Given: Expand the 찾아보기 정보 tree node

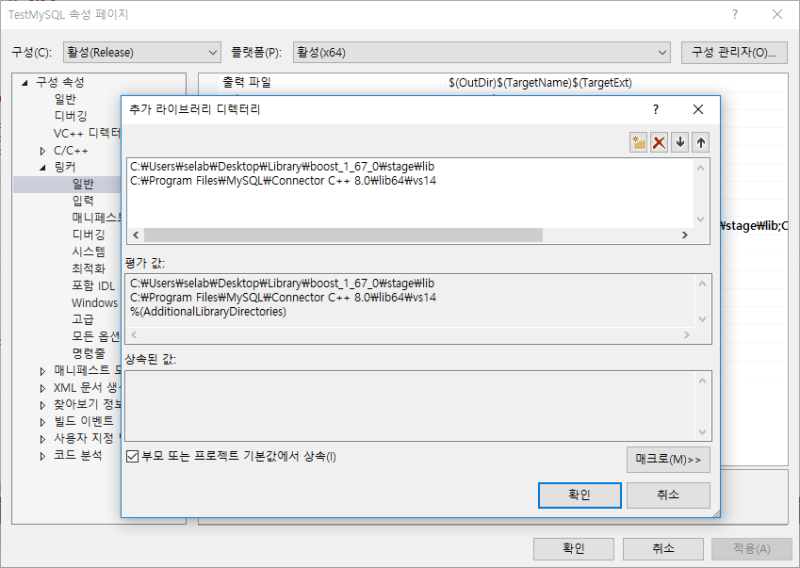Looking at the screenshot, I should (x=43, y=405).
